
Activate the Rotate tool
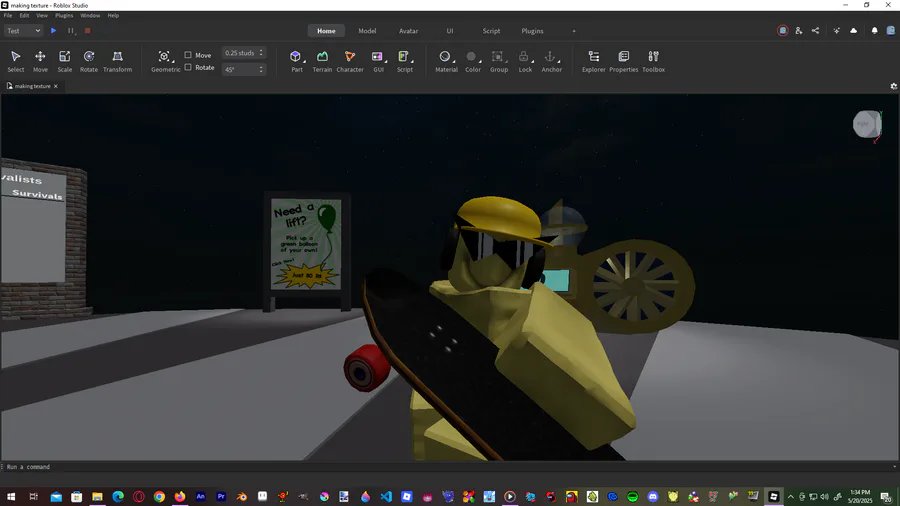88,61
